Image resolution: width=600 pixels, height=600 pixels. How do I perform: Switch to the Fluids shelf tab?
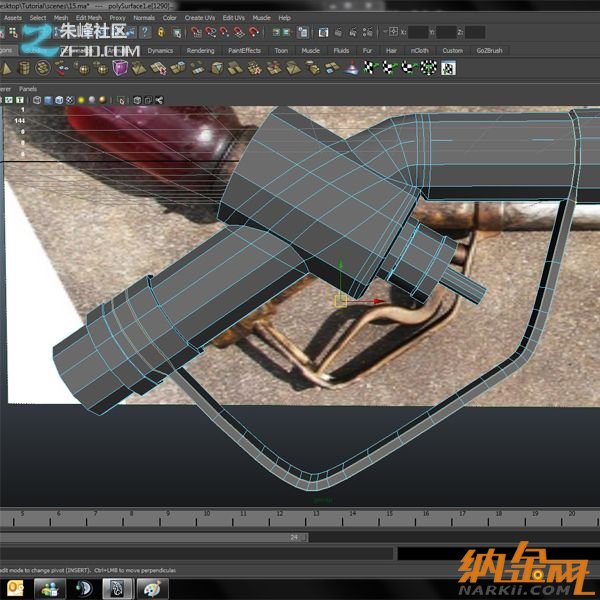[x=341, y=51]
